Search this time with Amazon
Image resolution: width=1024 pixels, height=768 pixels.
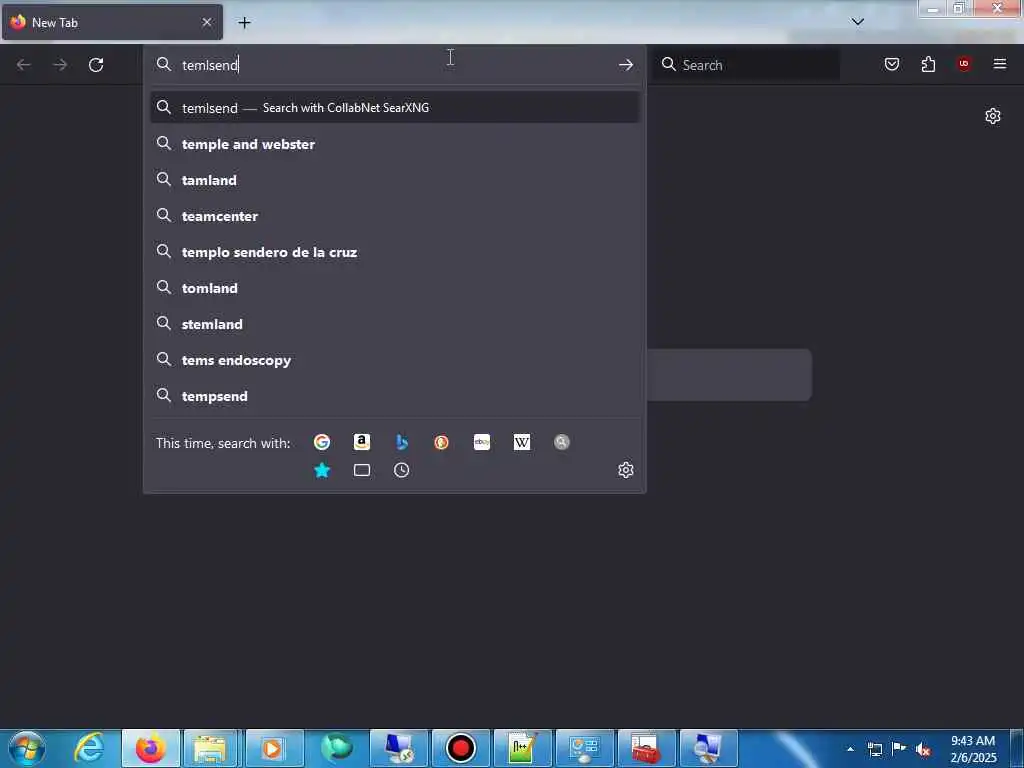pyautogui.click(x=362, y=442)
